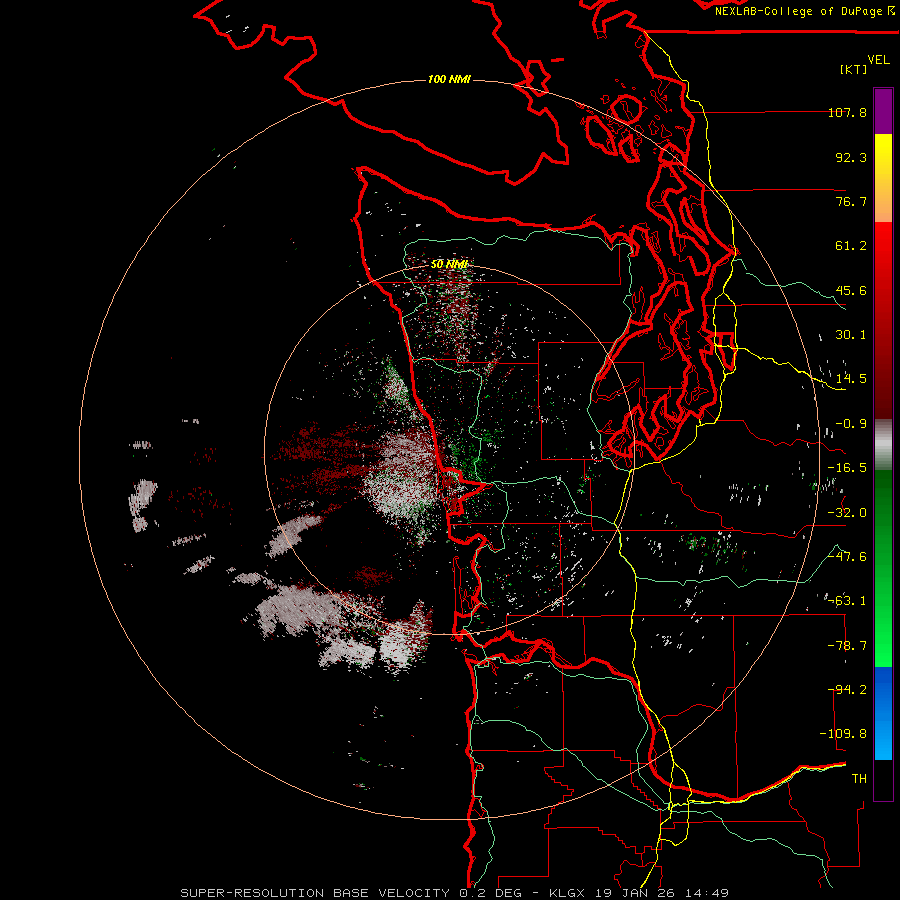The height and width of the screenshot is (900, 900).
Task: Click the VEL legend title
Action: coord(878,60)
